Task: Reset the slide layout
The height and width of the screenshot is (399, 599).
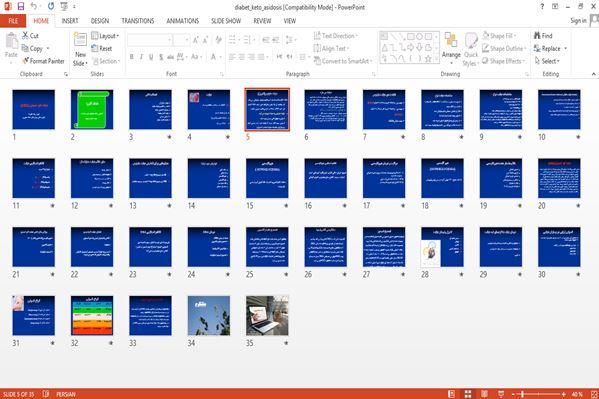Action: (102, 49)
